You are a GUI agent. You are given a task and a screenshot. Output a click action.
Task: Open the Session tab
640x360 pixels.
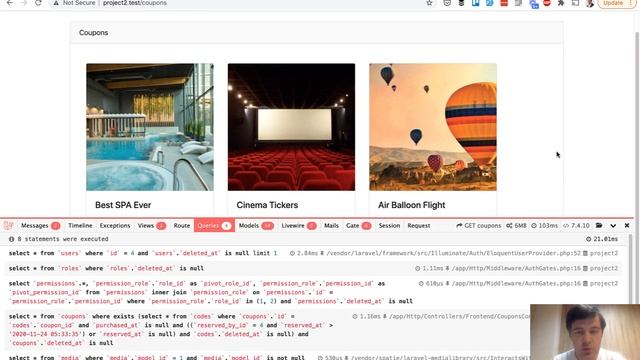pyautogui.click(x=389, y=225)
